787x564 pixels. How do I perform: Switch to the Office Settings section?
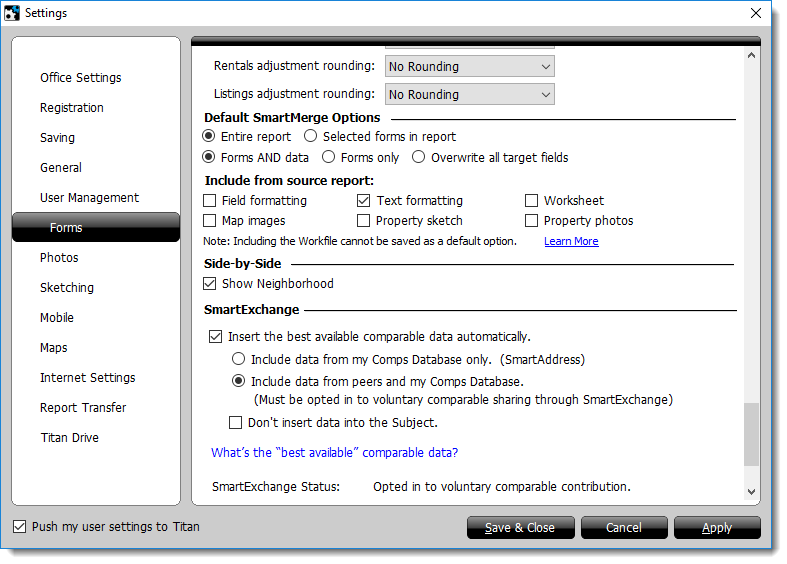81,78
